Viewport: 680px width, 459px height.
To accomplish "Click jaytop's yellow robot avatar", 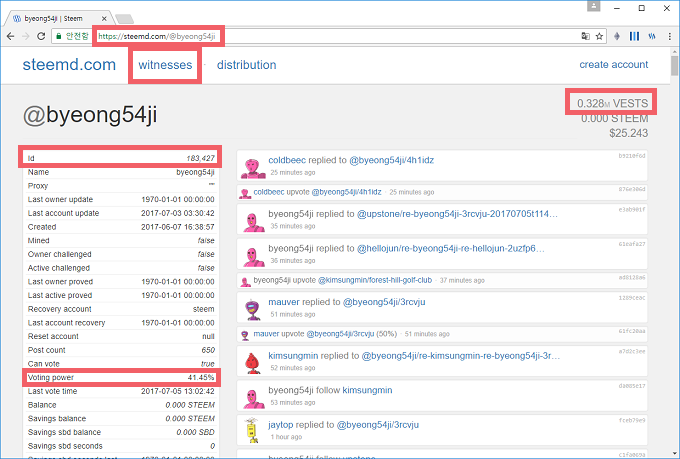I will pos(252,430).
